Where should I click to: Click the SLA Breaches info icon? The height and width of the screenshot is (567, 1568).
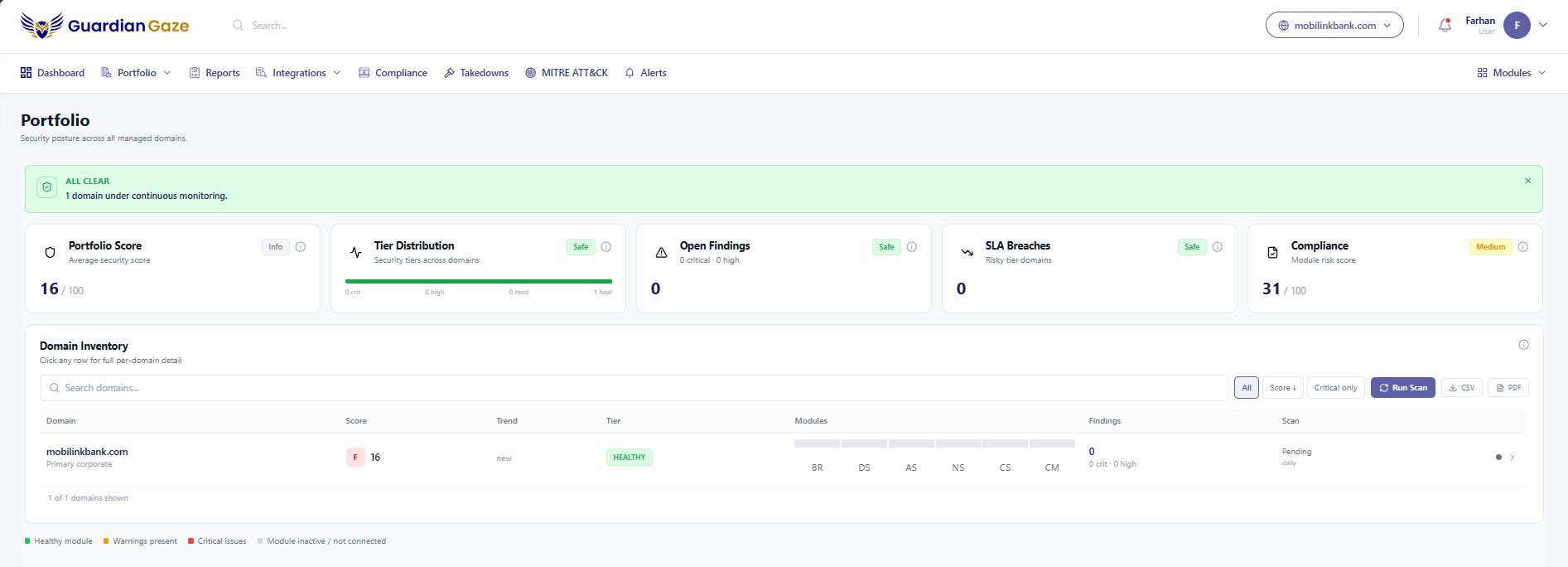pos(1218,247)
